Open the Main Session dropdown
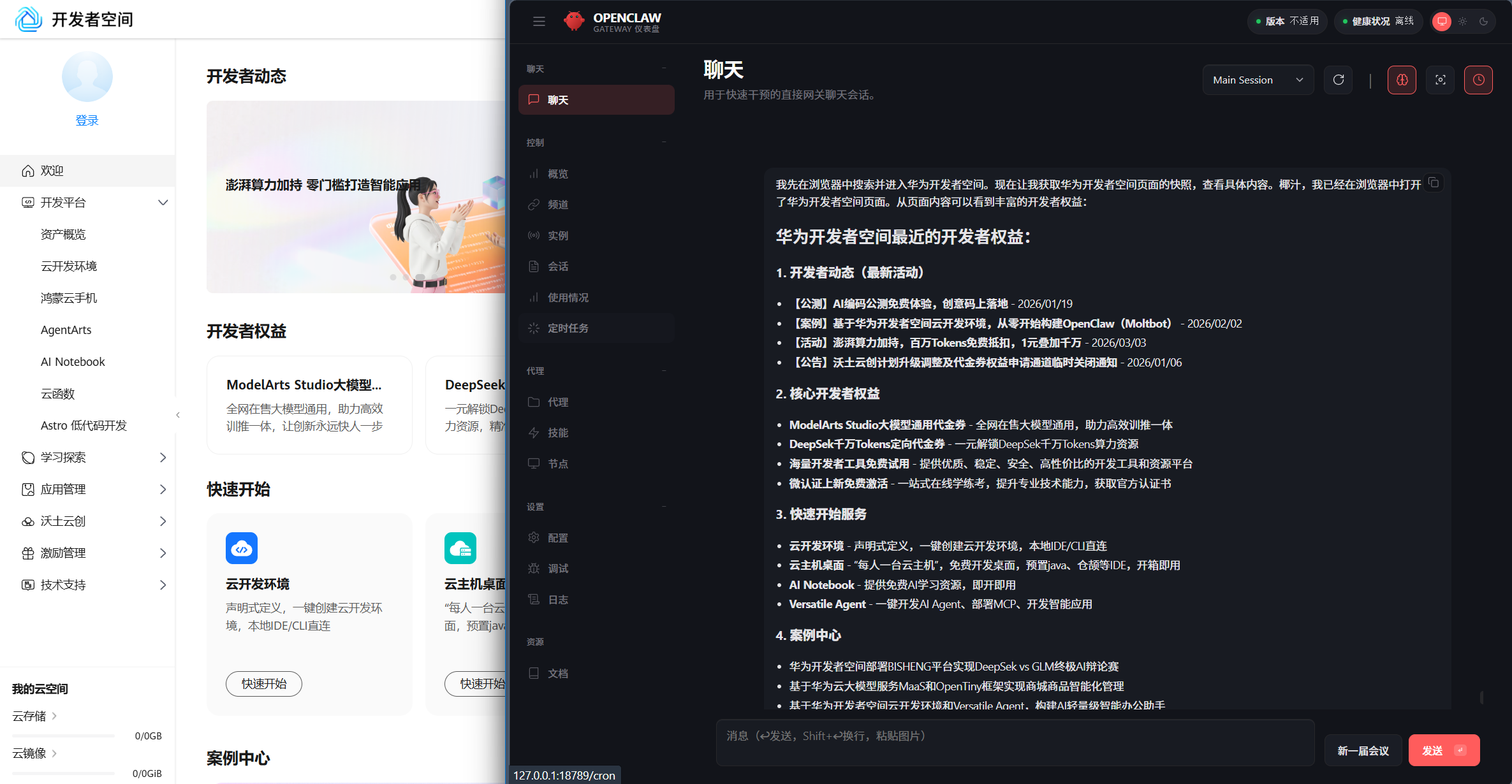 1258,80
